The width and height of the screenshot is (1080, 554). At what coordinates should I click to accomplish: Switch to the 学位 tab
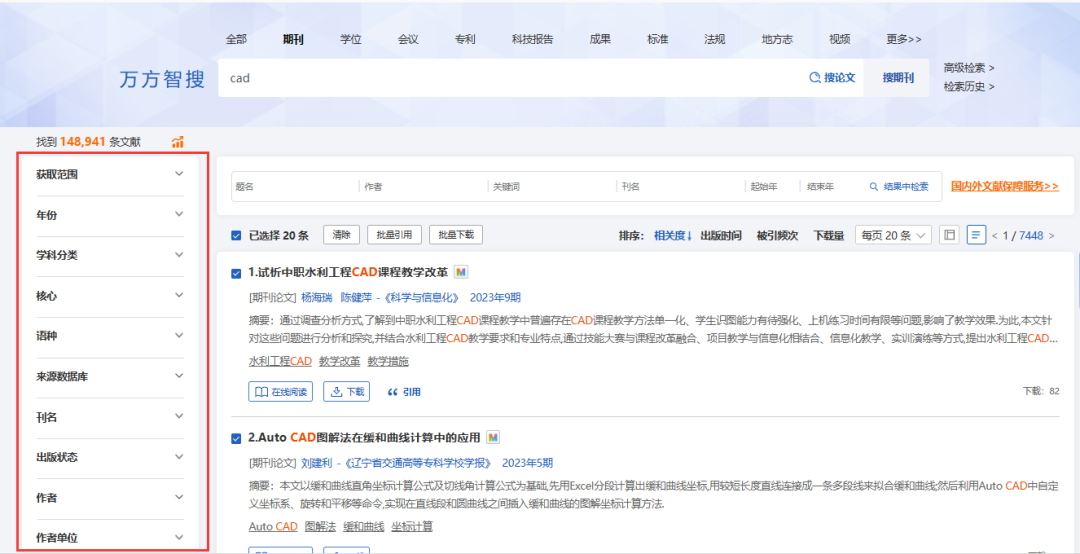point(351,39)
